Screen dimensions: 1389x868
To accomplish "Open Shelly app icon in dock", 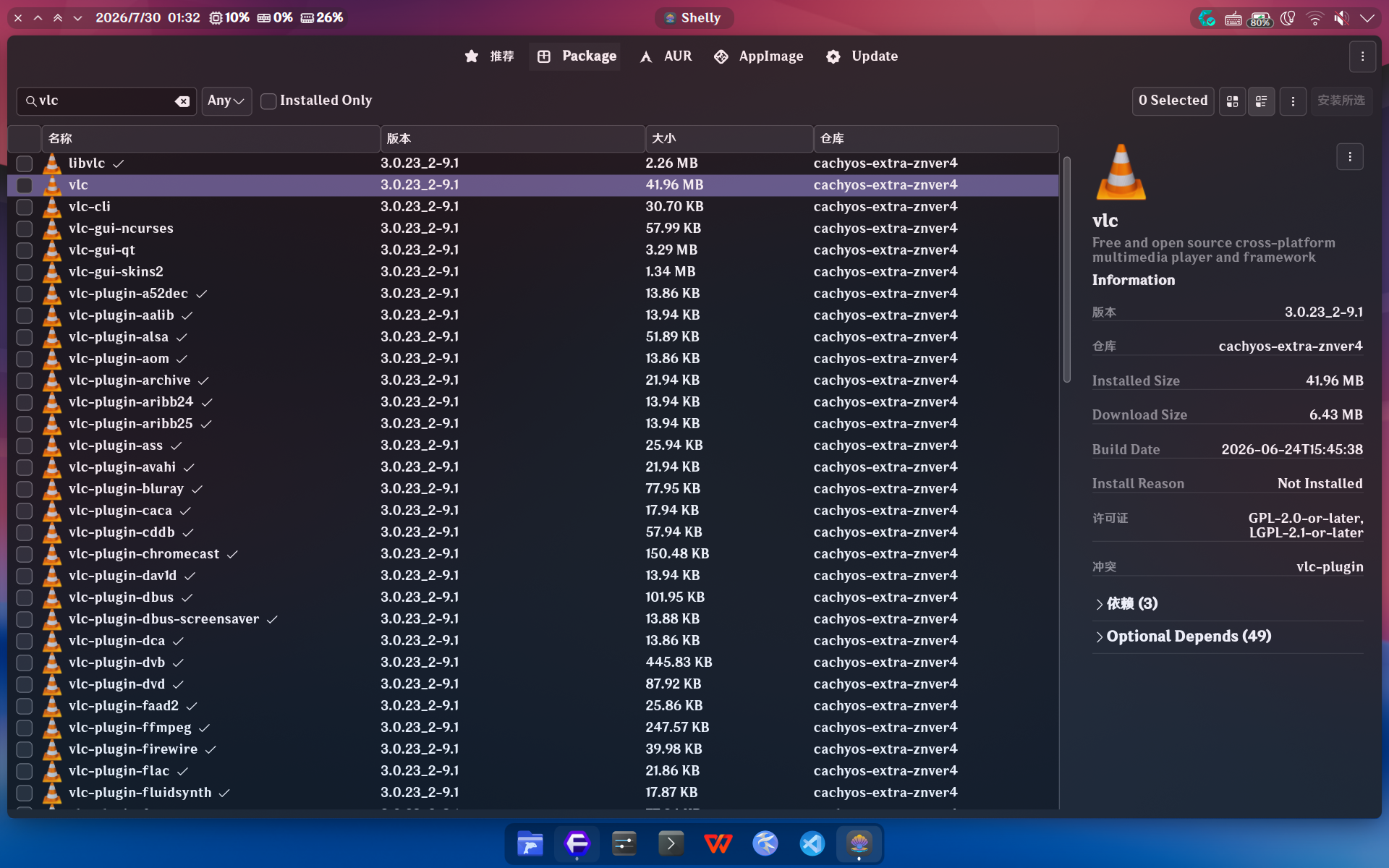I will pos(859,843).
